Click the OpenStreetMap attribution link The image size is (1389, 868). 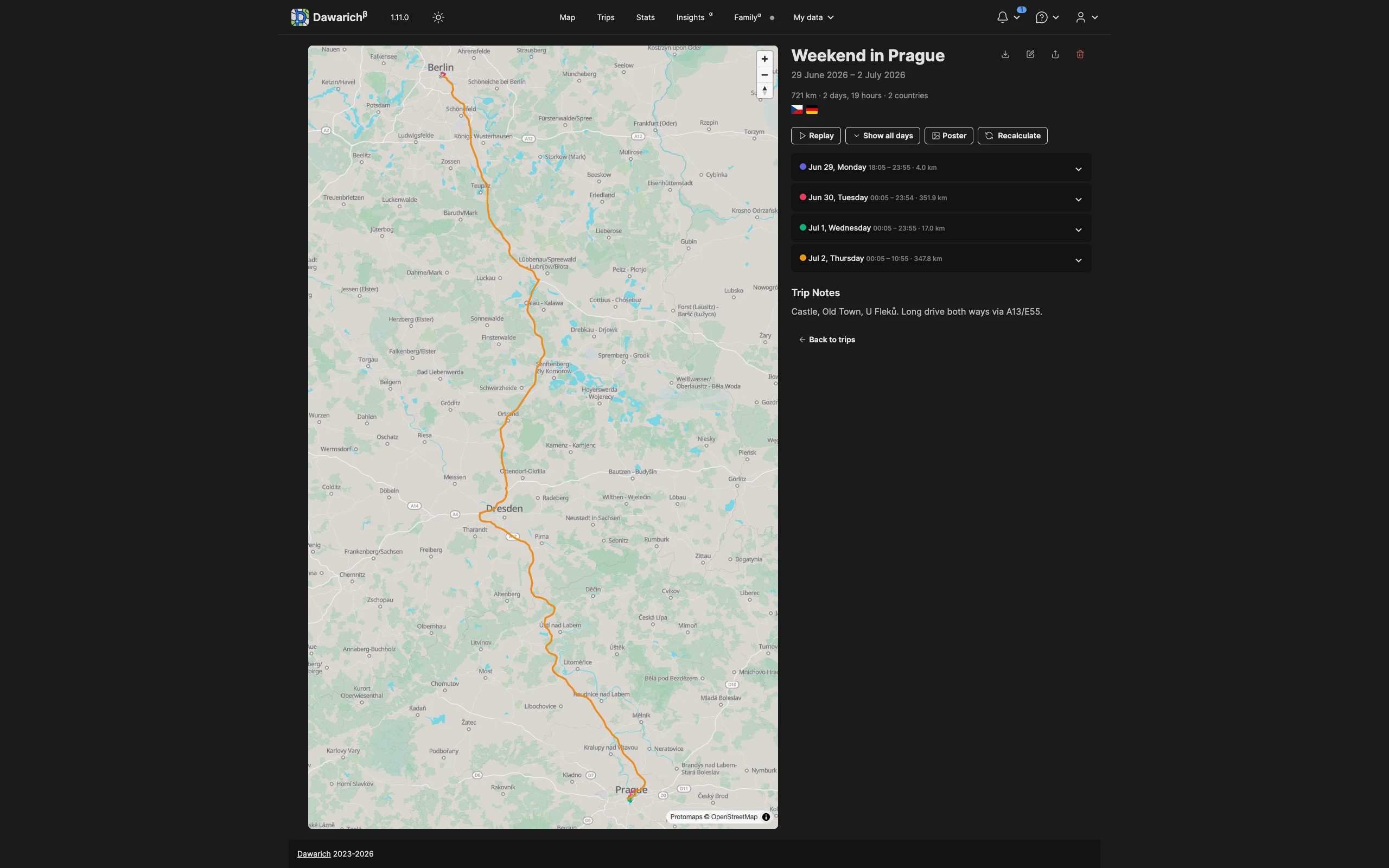[734, 817]
